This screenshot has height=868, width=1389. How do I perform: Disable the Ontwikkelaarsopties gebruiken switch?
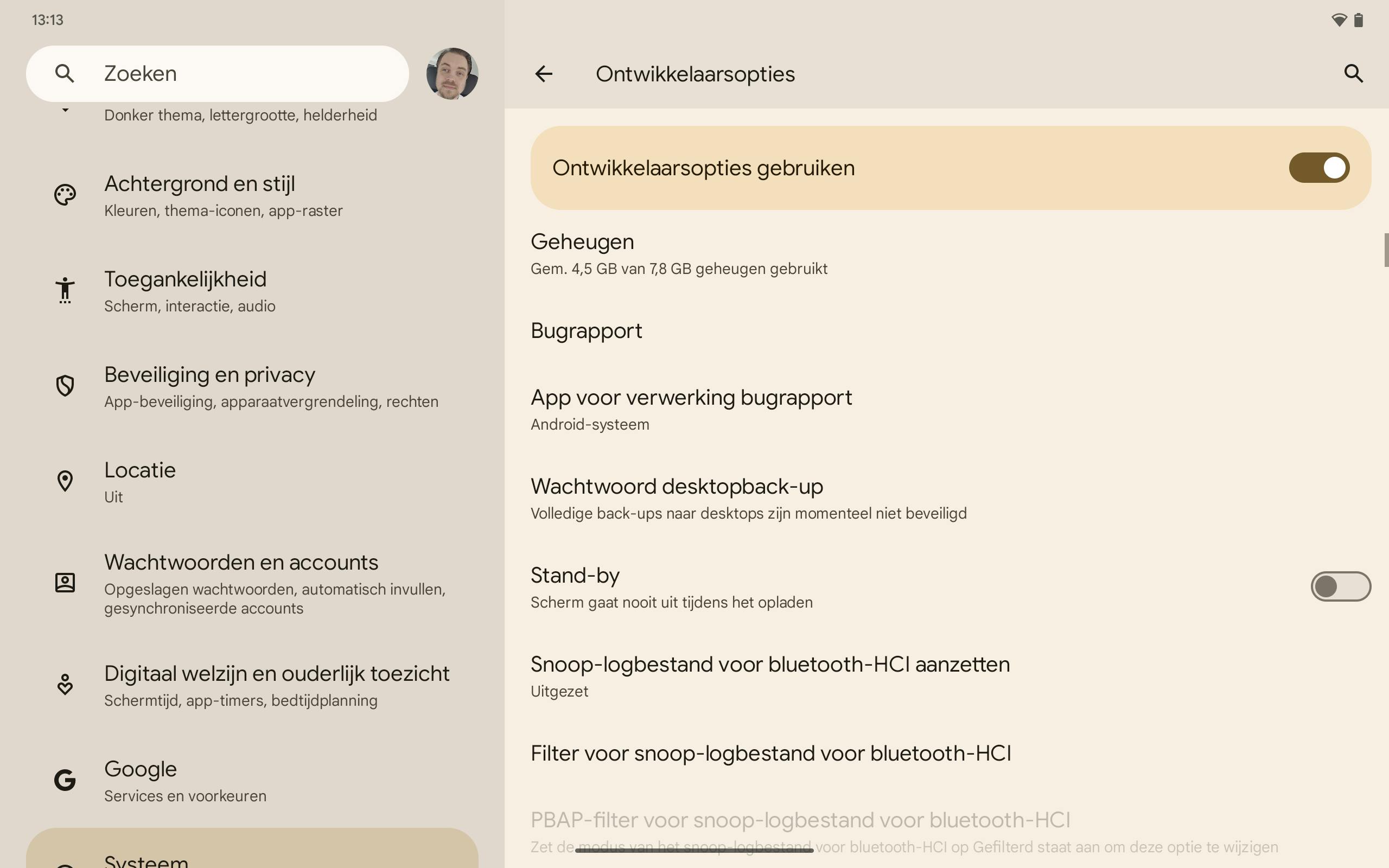click(1318, 168)
